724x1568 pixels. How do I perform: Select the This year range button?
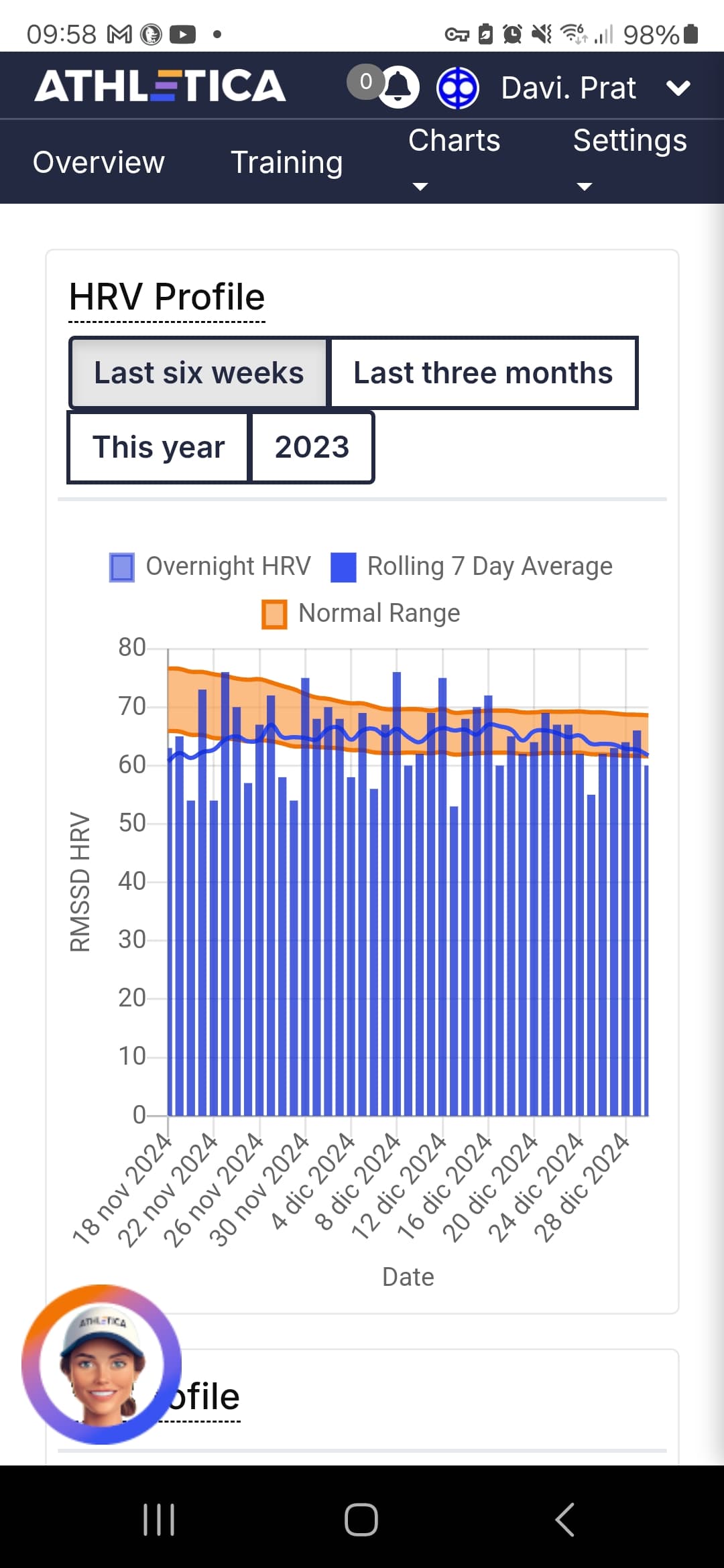coord(158,447)
